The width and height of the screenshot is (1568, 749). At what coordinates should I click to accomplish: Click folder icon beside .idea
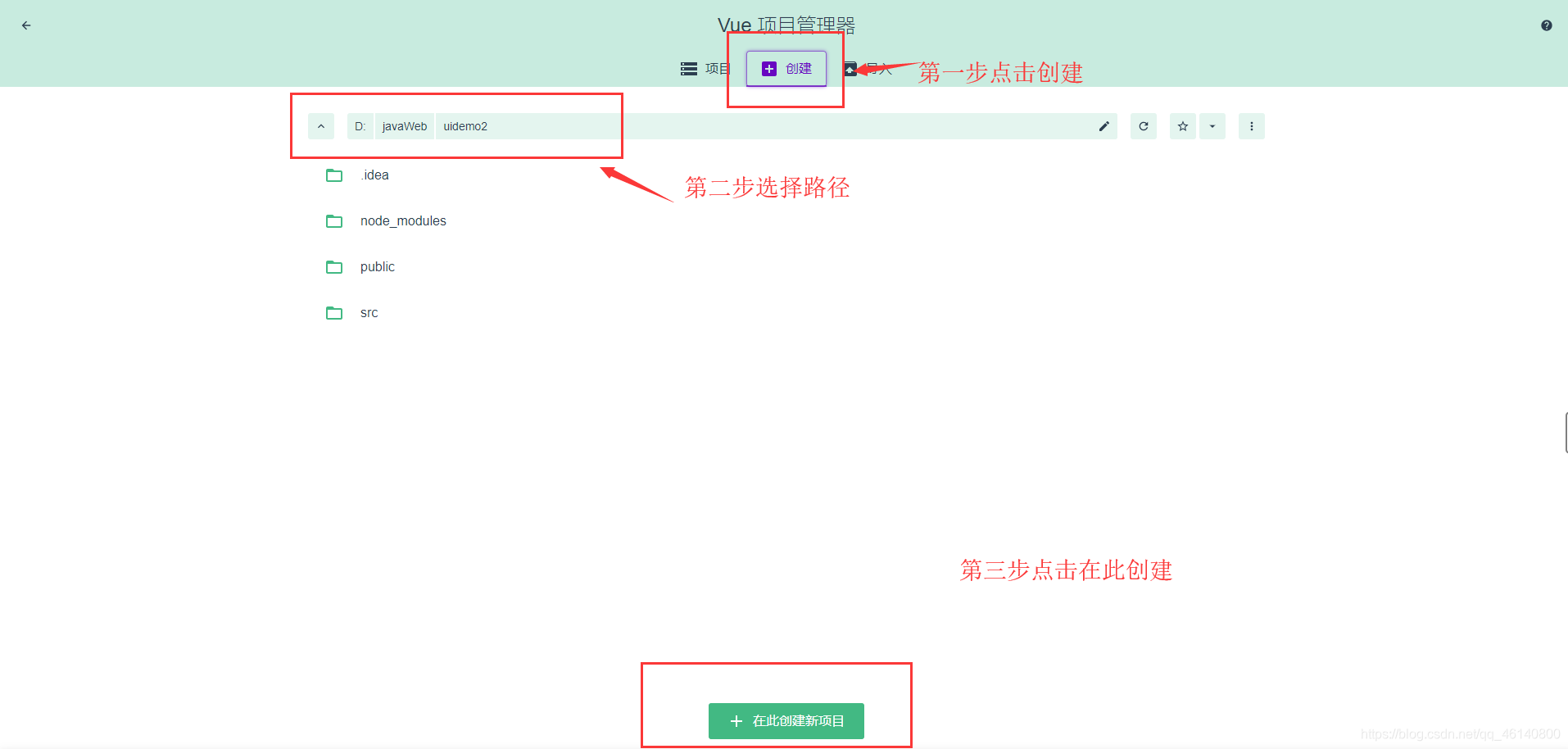[x=334, y=175]
